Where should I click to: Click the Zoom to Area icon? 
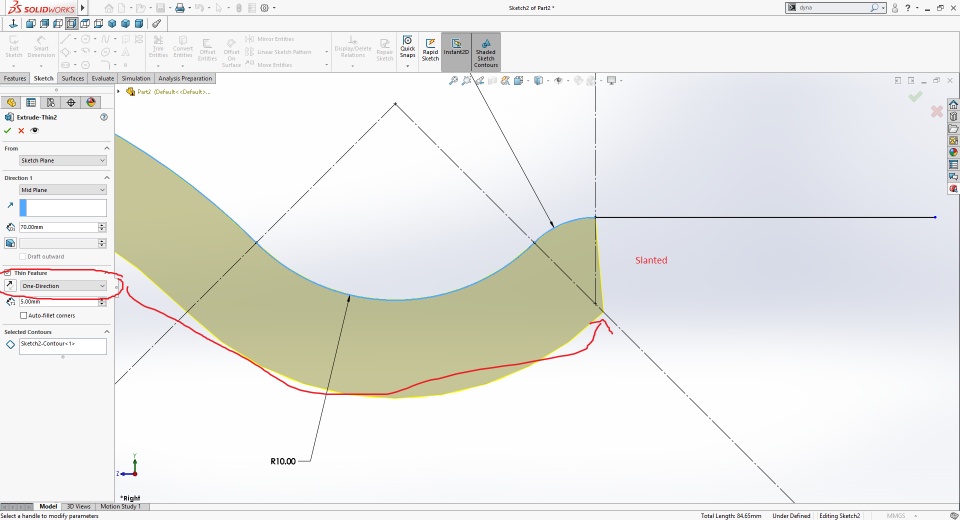pyautogui.click(x=467, y=80)
